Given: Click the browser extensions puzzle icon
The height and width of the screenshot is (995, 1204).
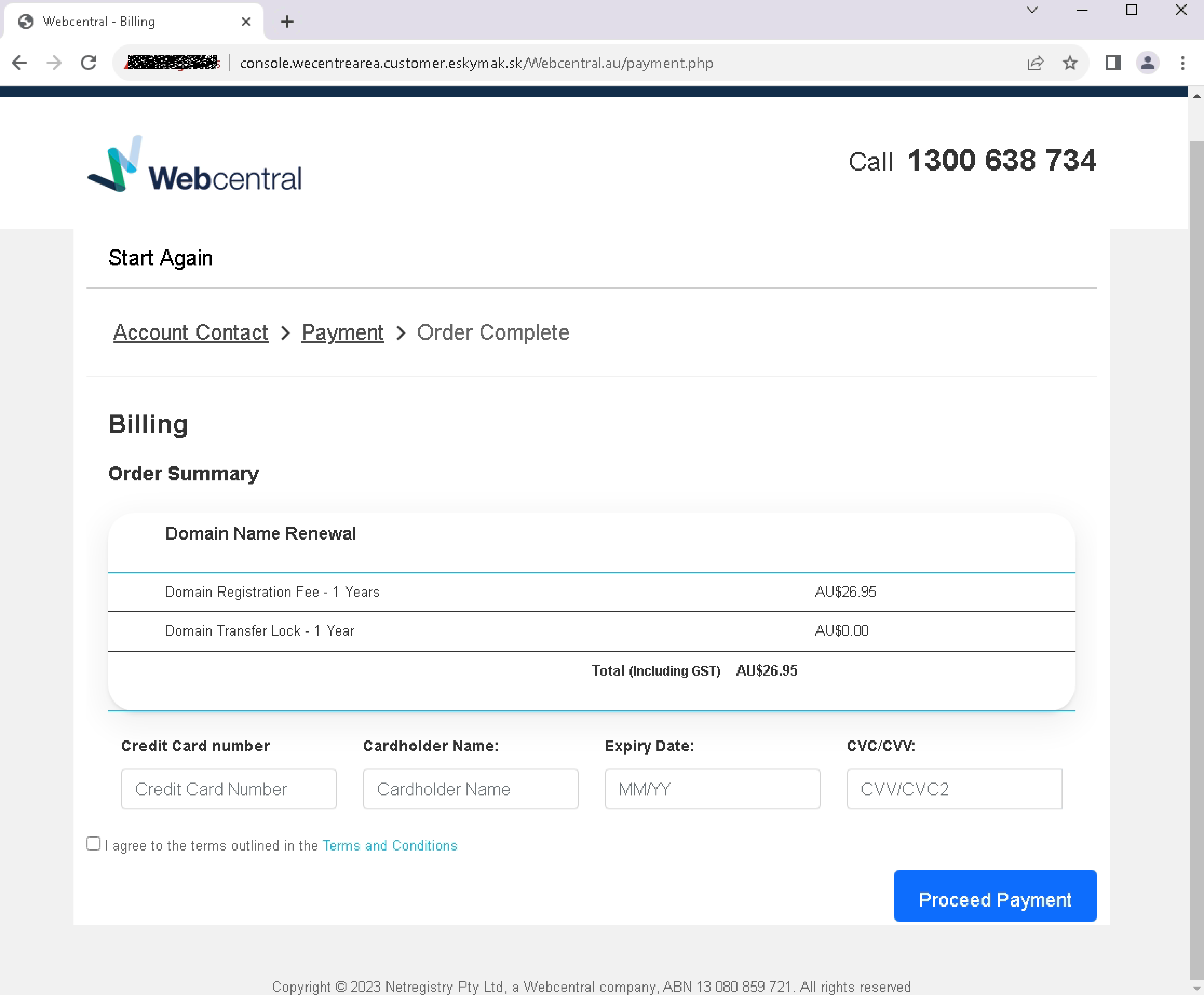Looking at the screenshot, I should tap(1113, 62).
